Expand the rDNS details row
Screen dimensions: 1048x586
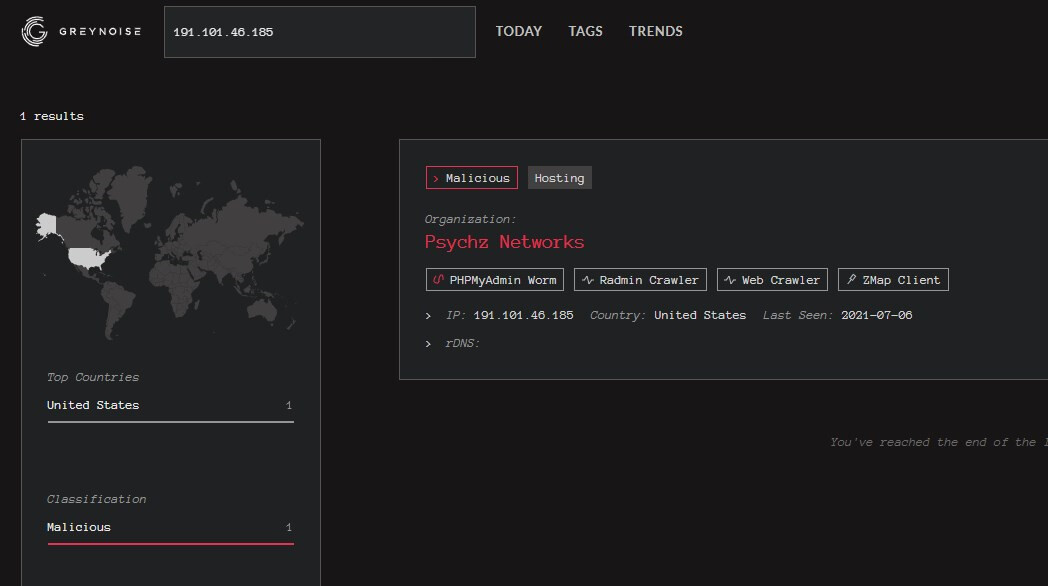coord(428,343)
